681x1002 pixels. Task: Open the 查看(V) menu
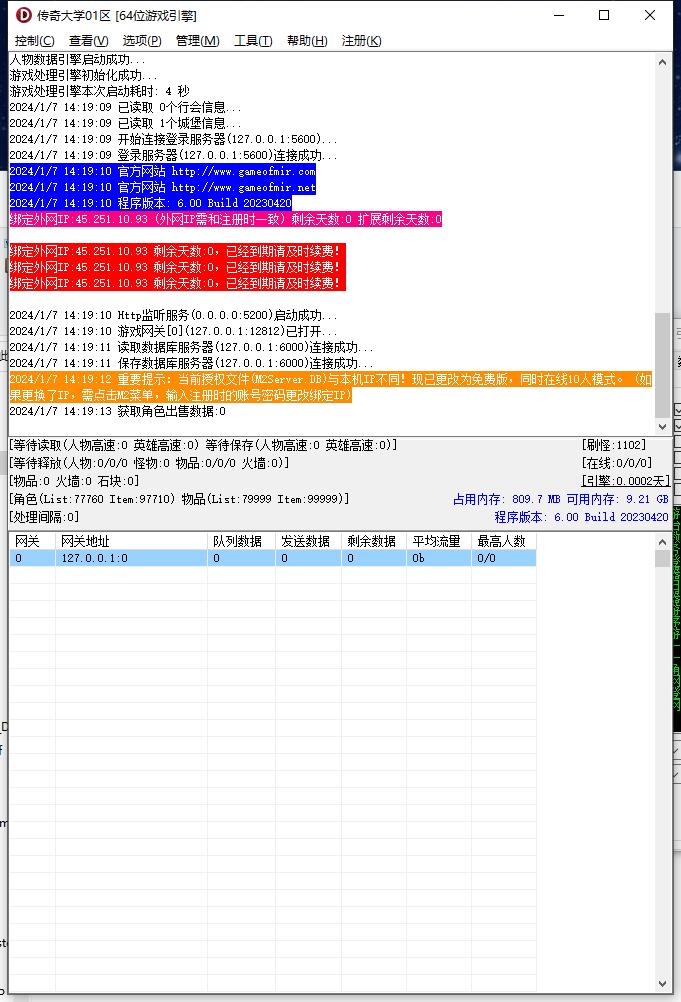[x=88, y=41]
